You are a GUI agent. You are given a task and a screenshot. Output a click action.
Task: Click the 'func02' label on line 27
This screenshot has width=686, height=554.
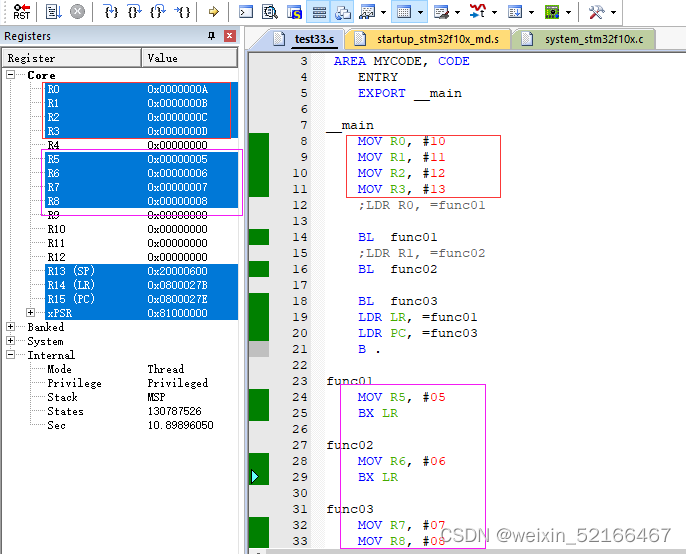[x=350, y=445]
